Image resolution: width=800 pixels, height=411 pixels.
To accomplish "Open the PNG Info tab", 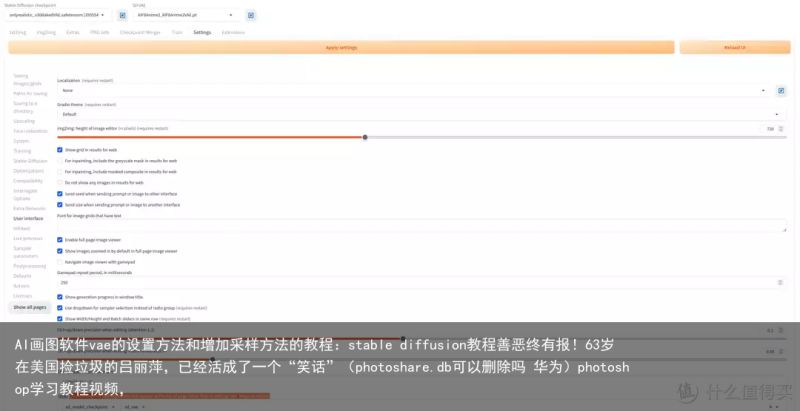I will click(99, 32).
